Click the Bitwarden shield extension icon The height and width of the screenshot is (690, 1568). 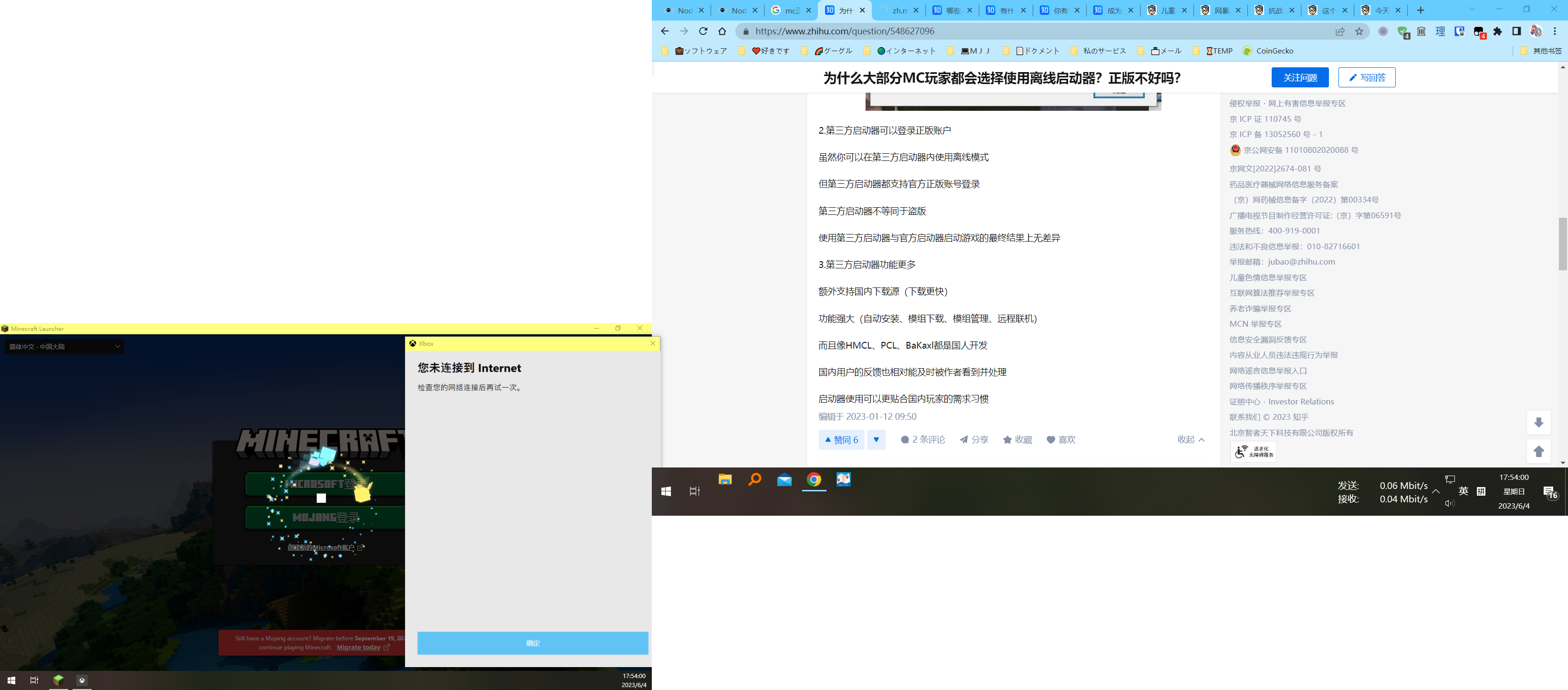click(1459, 31)
